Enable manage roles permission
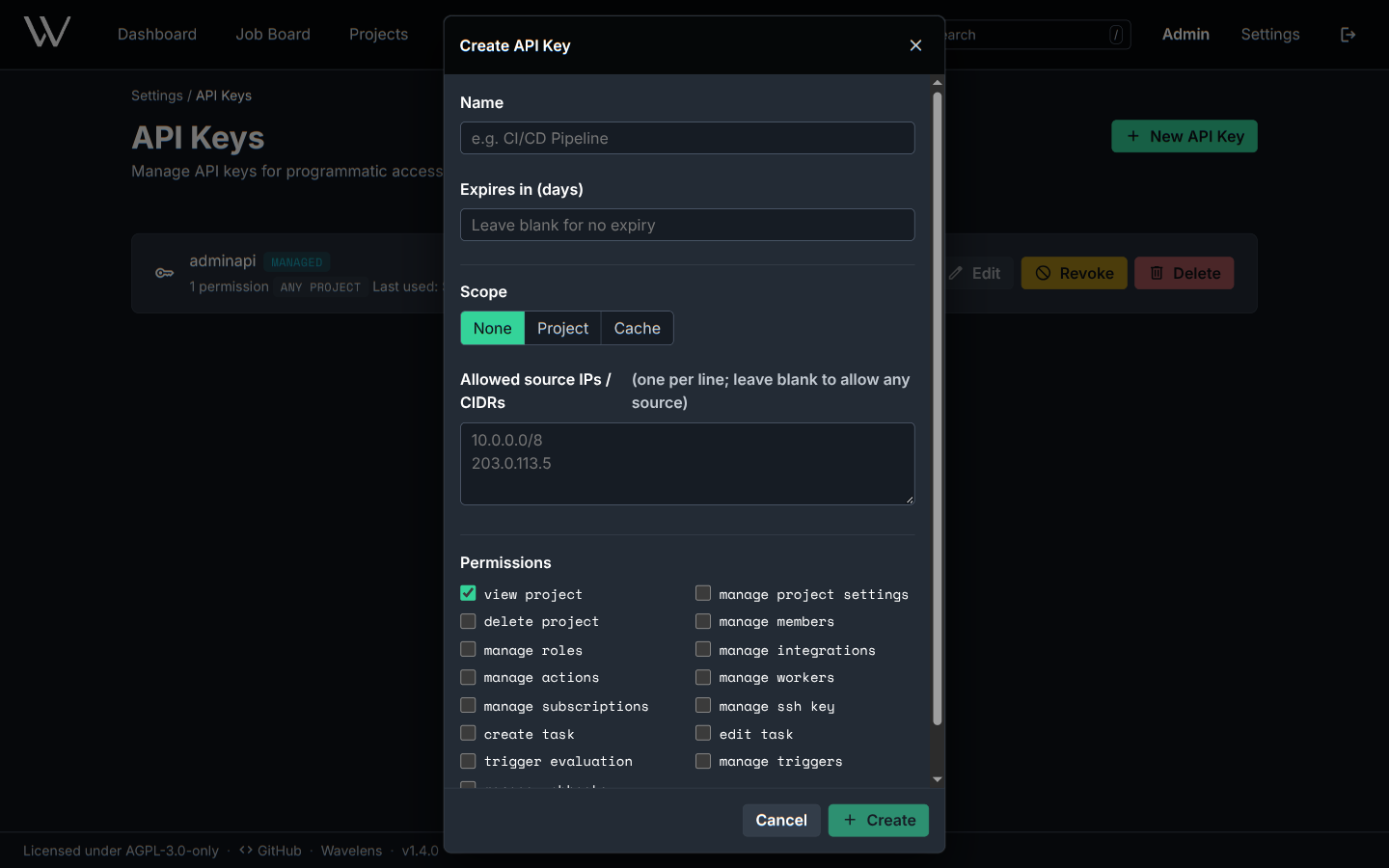The width and height of the screenshot is (1389, 868). pos(468,649)
